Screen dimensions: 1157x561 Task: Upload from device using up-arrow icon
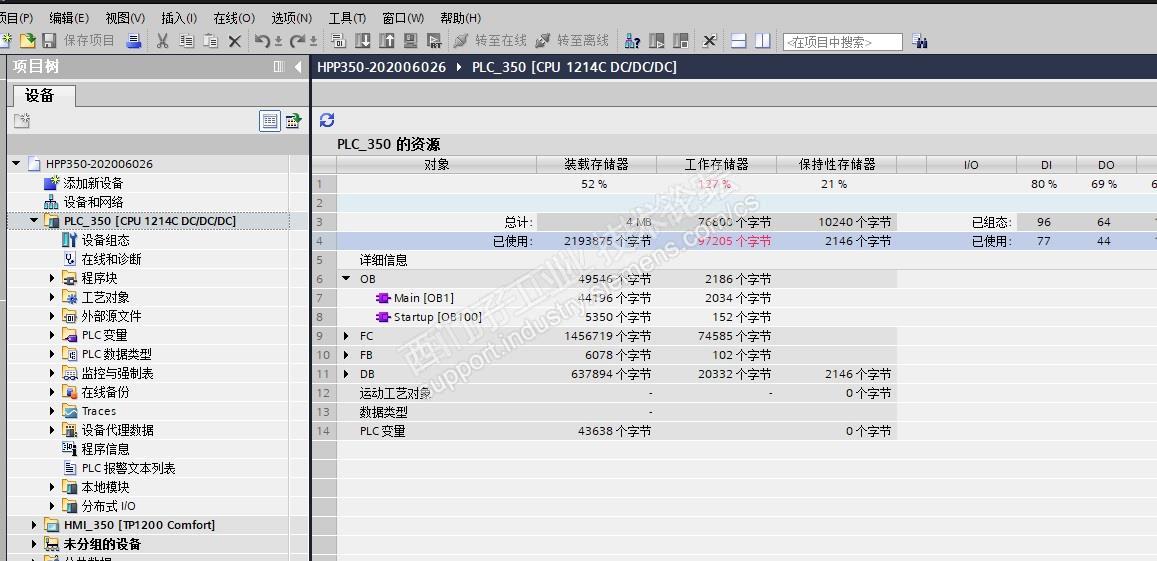tap(387, 41)
